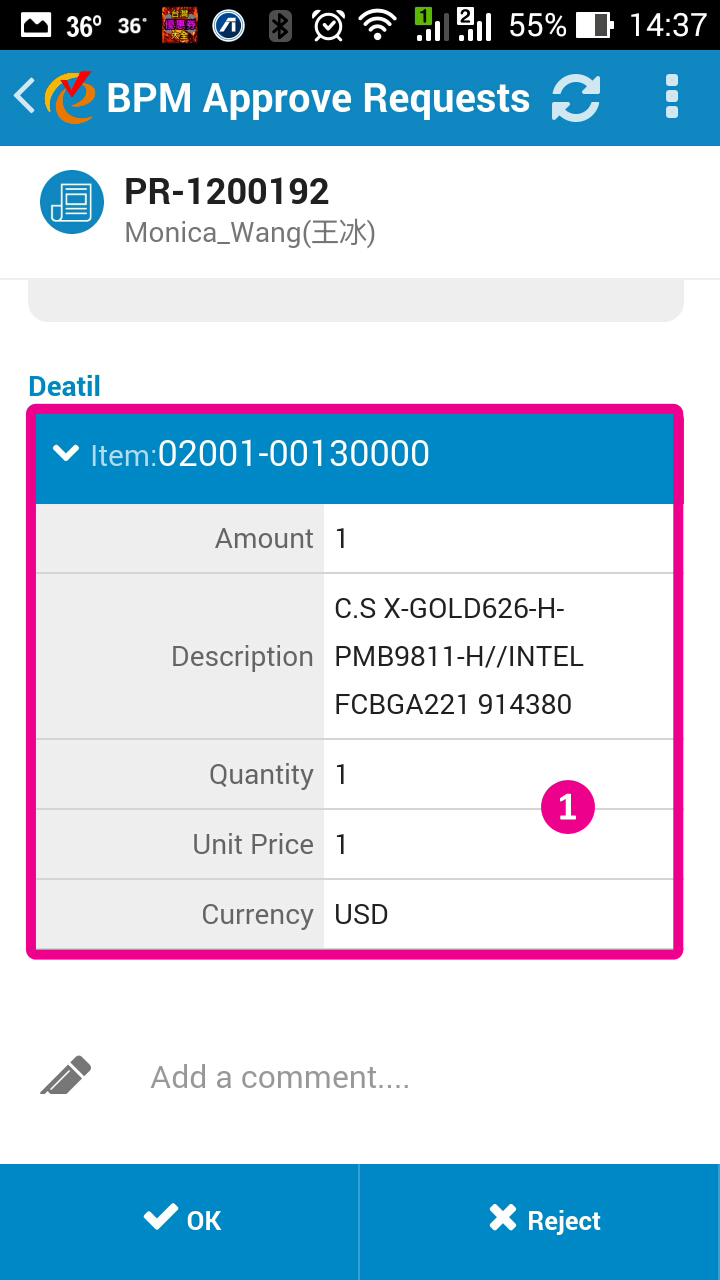Tap the Wi-Fi status bar icon

pos(378,25)
